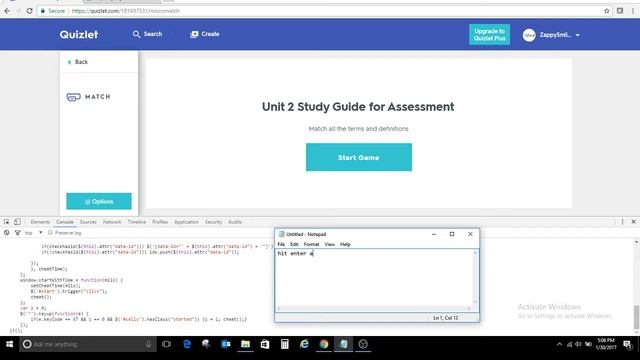The height and width of the screenshot is (360, 640).
Task: Click the extension icon beside the bookmark star
Action: [x=620, y=11]
